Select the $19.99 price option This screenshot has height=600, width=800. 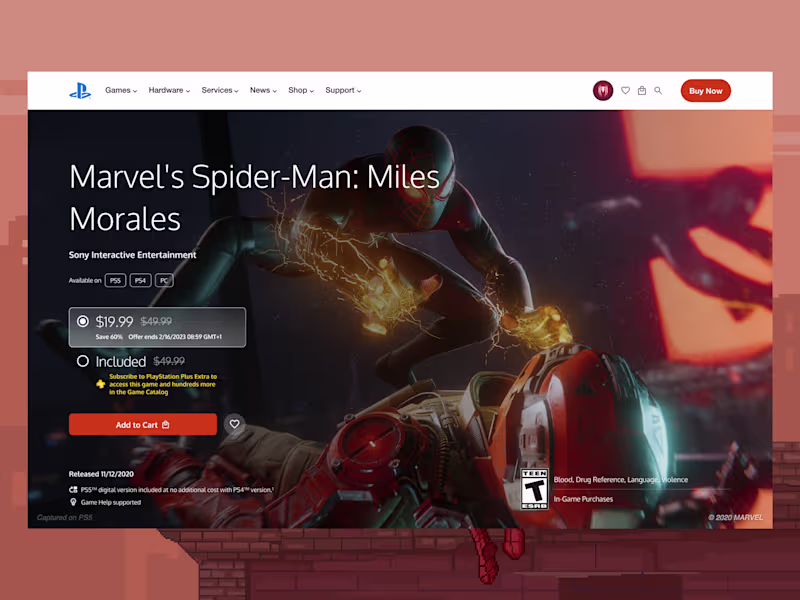pyautogui.click(x=157, y=327)
